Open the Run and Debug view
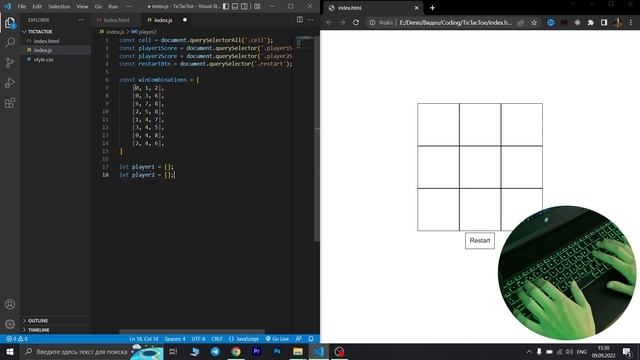Viewport: 640px width, 360px height. tap(10, 82)
